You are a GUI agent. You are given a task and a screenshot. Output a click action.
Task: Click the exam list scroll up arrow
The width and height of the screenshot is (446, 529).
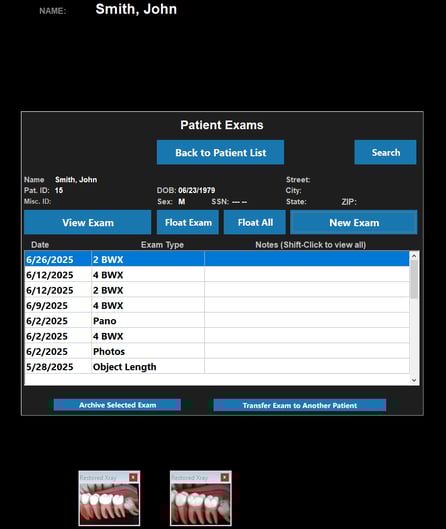(x=414, y=256)
